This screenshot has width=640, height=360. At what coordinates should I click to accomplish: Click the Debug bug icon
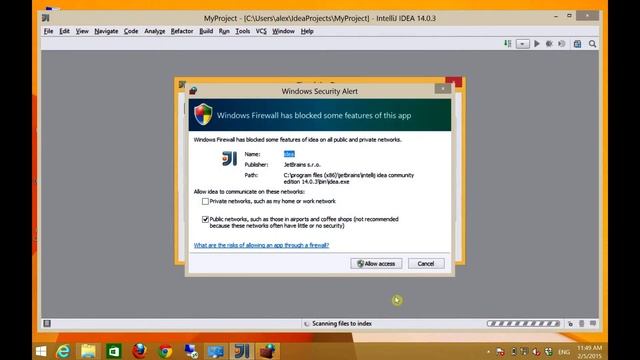(549, 43)
